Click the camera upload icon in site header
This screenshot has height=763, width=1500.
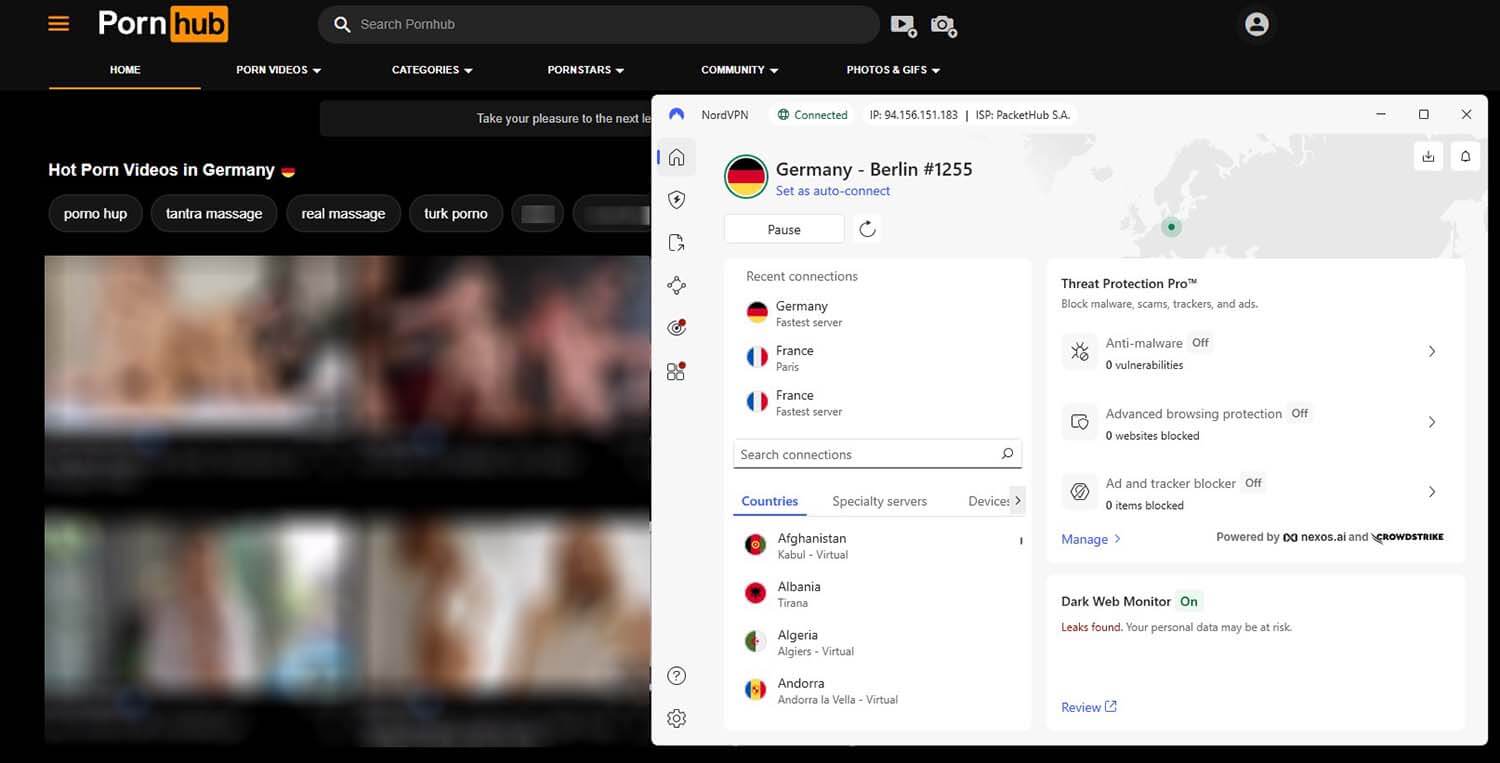coord(944,25)
